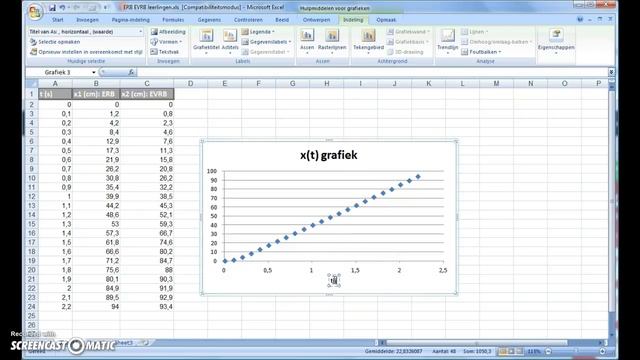This screenshot has height=360, width=640.
Task: Open Excel Help question mark icon
Action: (x=580, y=19)
